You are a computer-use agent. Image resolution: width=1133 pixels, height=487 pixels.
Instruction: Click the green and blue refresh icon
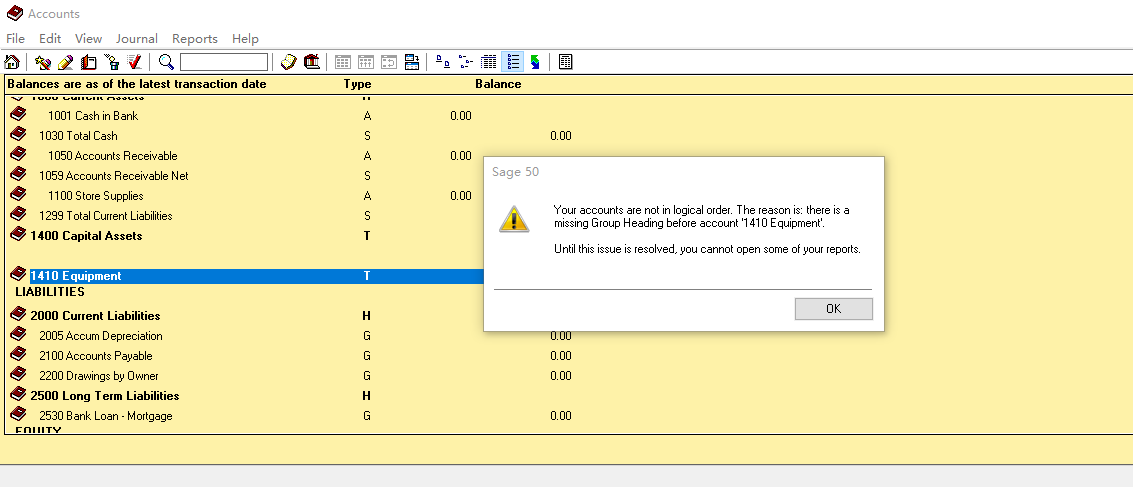(535, 62)
